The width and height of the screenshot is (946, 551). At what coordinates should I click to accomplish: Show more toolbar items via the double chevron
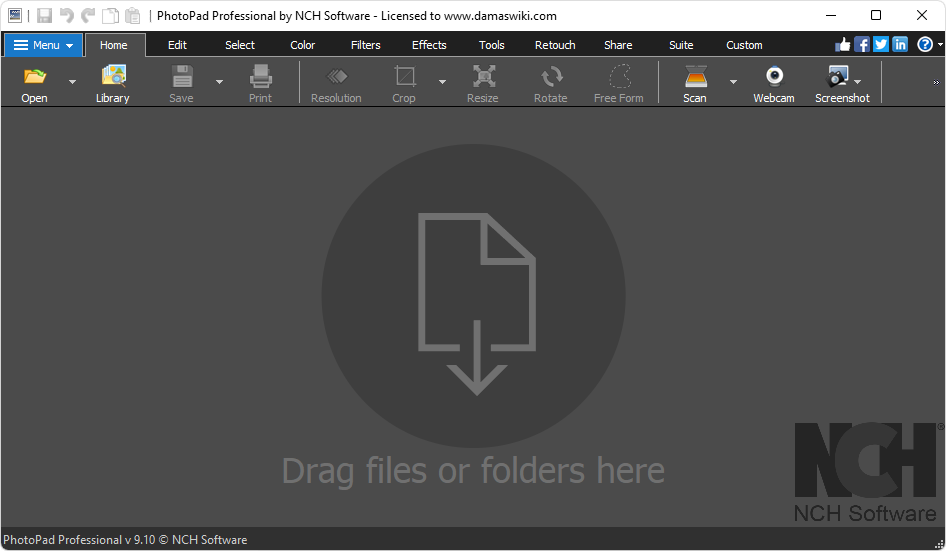tap(936, 83)
